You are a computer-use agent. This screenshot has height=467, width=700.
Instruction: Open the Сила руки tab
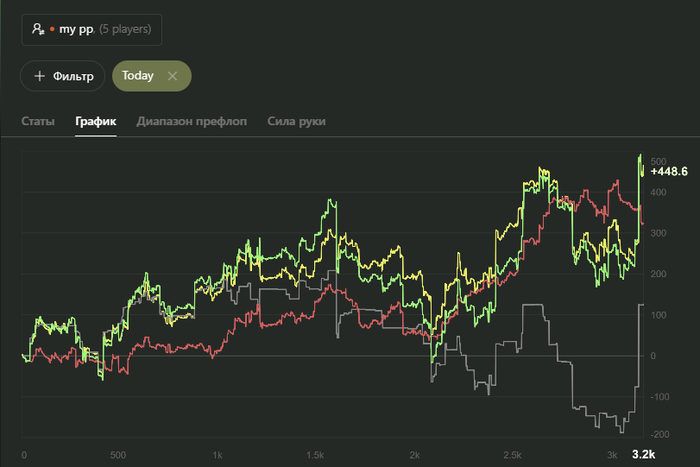pos(296,121)
